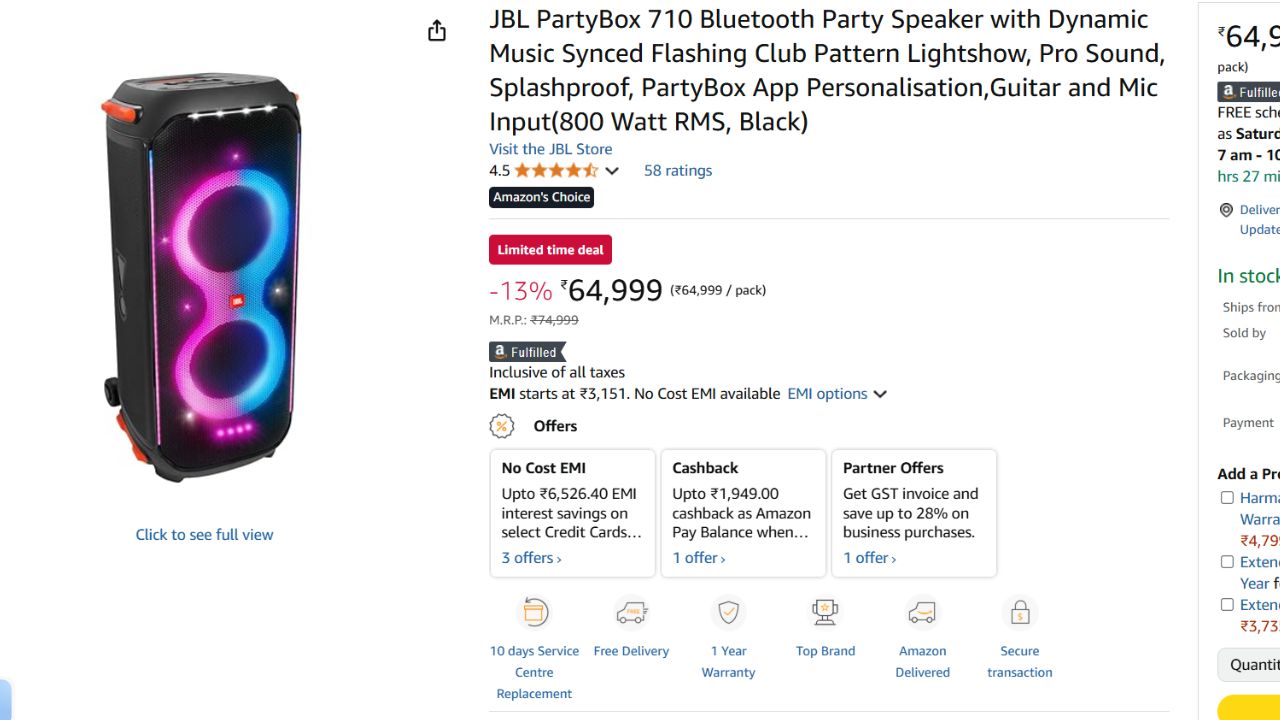
Task: Click the 10 days Service Centre Replacement icon
Action: [535, 612]
